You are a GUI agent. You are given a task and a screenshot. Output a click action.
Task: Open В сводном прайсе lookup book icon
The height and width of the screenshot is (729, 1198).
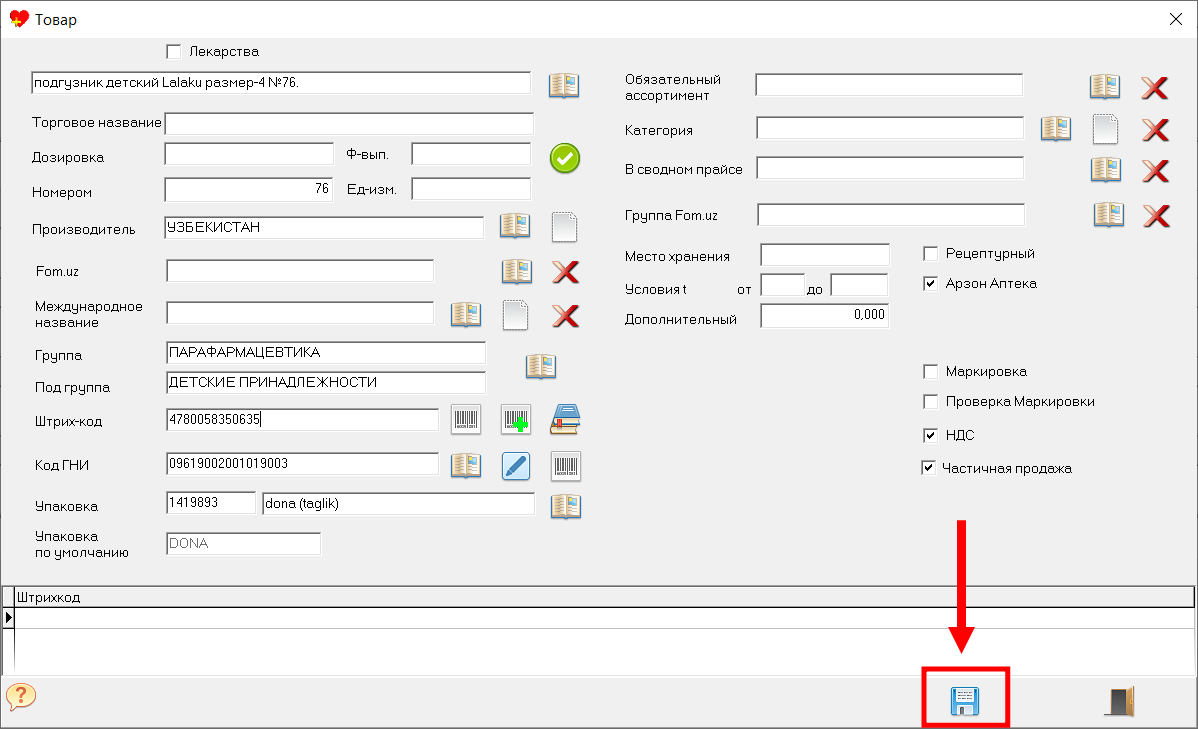pyautogui.click(x=1106, y=169)
